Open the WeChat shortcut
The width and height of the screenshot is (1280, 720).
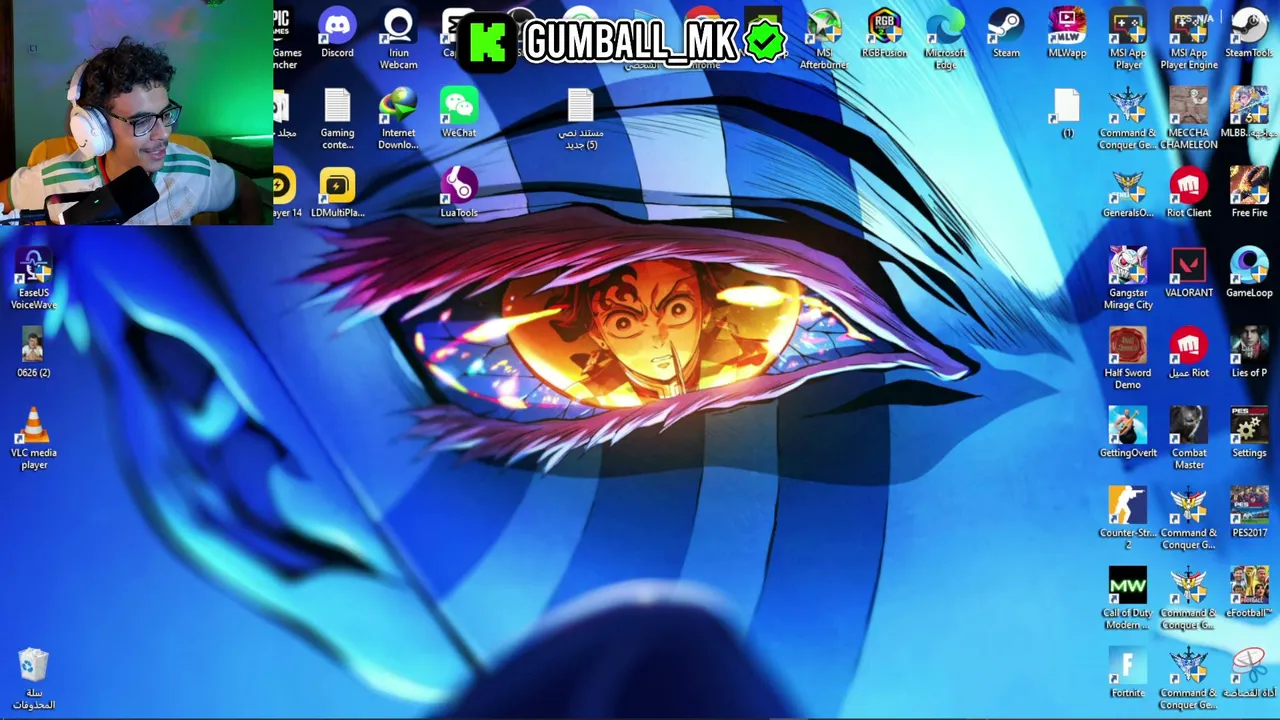coord(459,113)
